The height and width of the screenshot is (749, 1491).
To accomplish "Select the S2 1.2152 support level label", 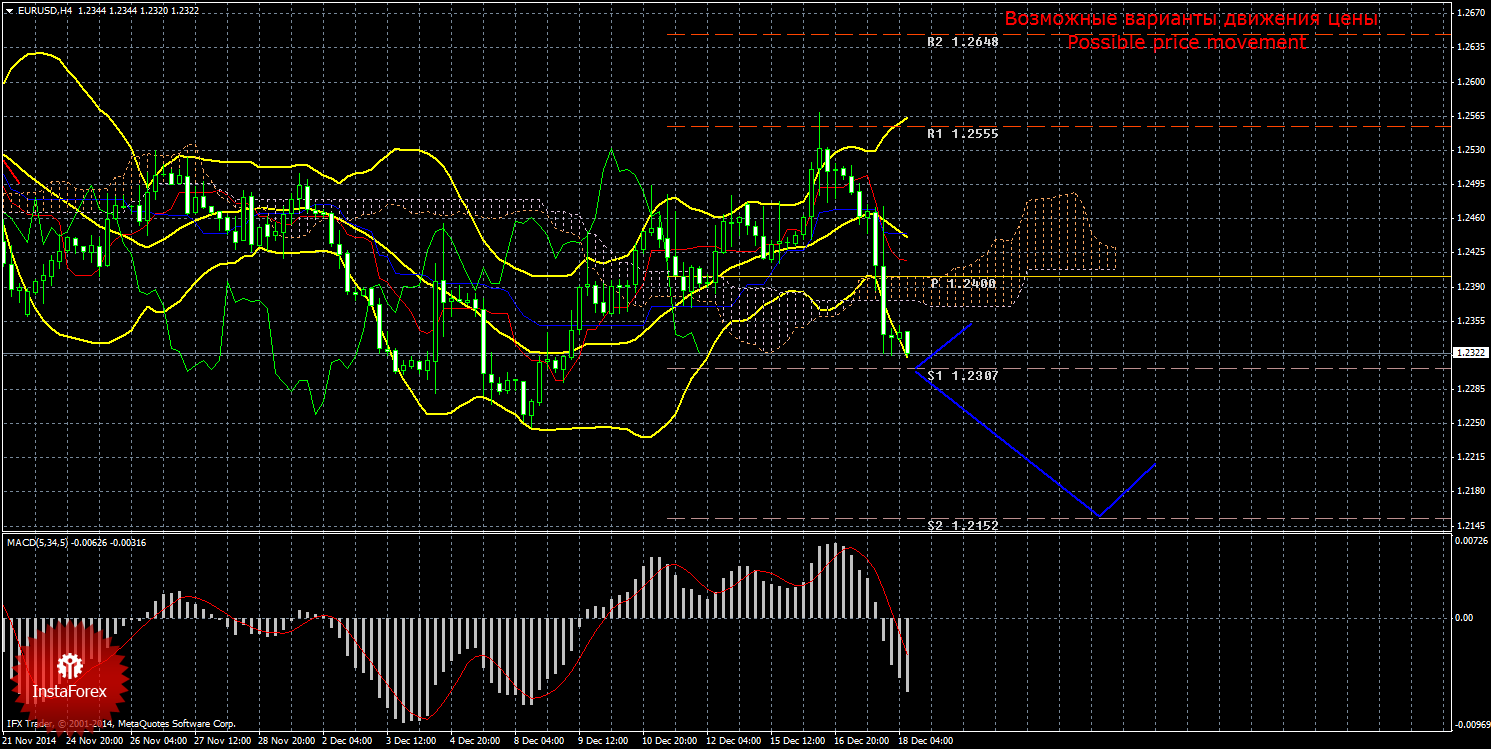I will 962,525.
